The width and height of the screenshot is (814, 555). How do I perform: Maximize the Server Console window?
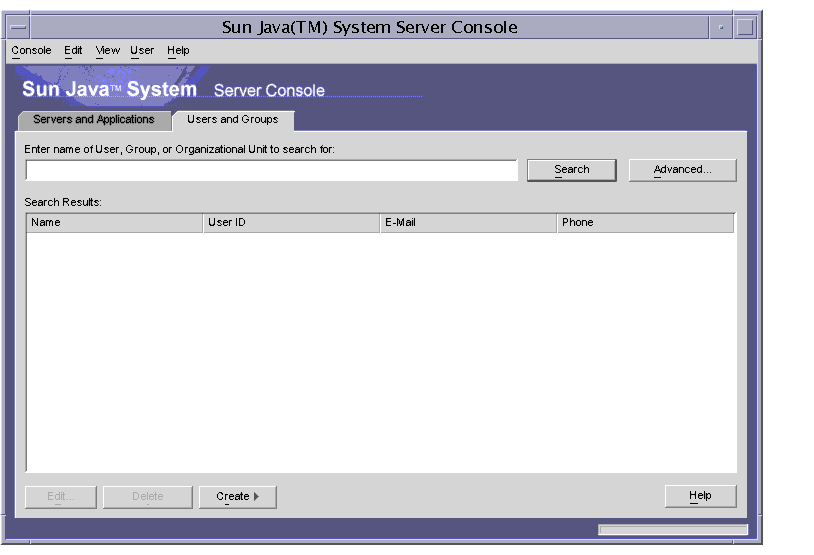tap(745, 27)
